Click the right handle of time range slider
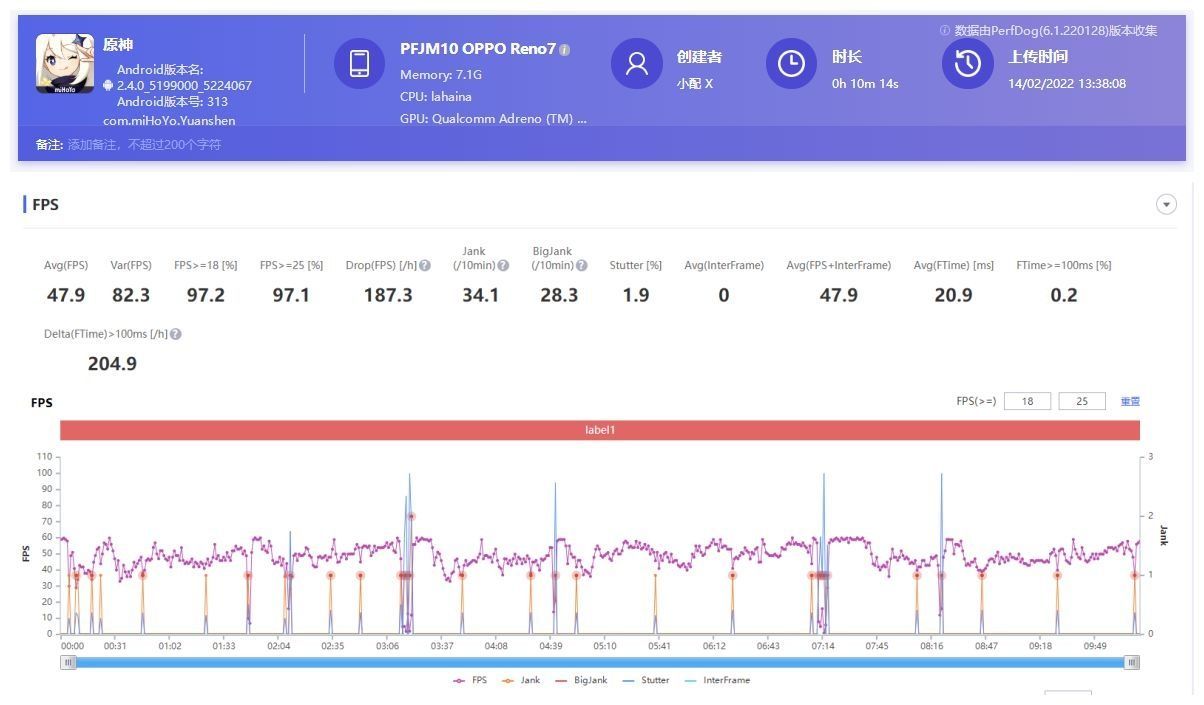The height and width of the screenshot is (705, 1204). click(x=1131, y=662)
